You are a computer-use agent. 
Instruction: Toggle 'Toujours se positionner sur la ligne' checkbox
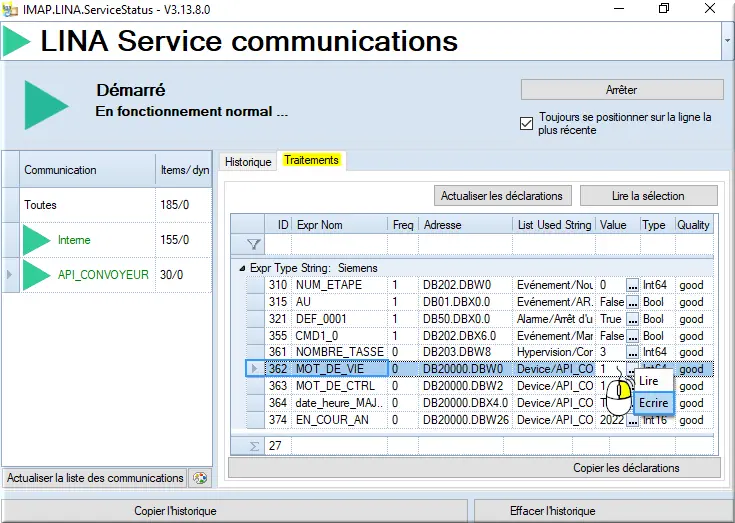(526, 124)
